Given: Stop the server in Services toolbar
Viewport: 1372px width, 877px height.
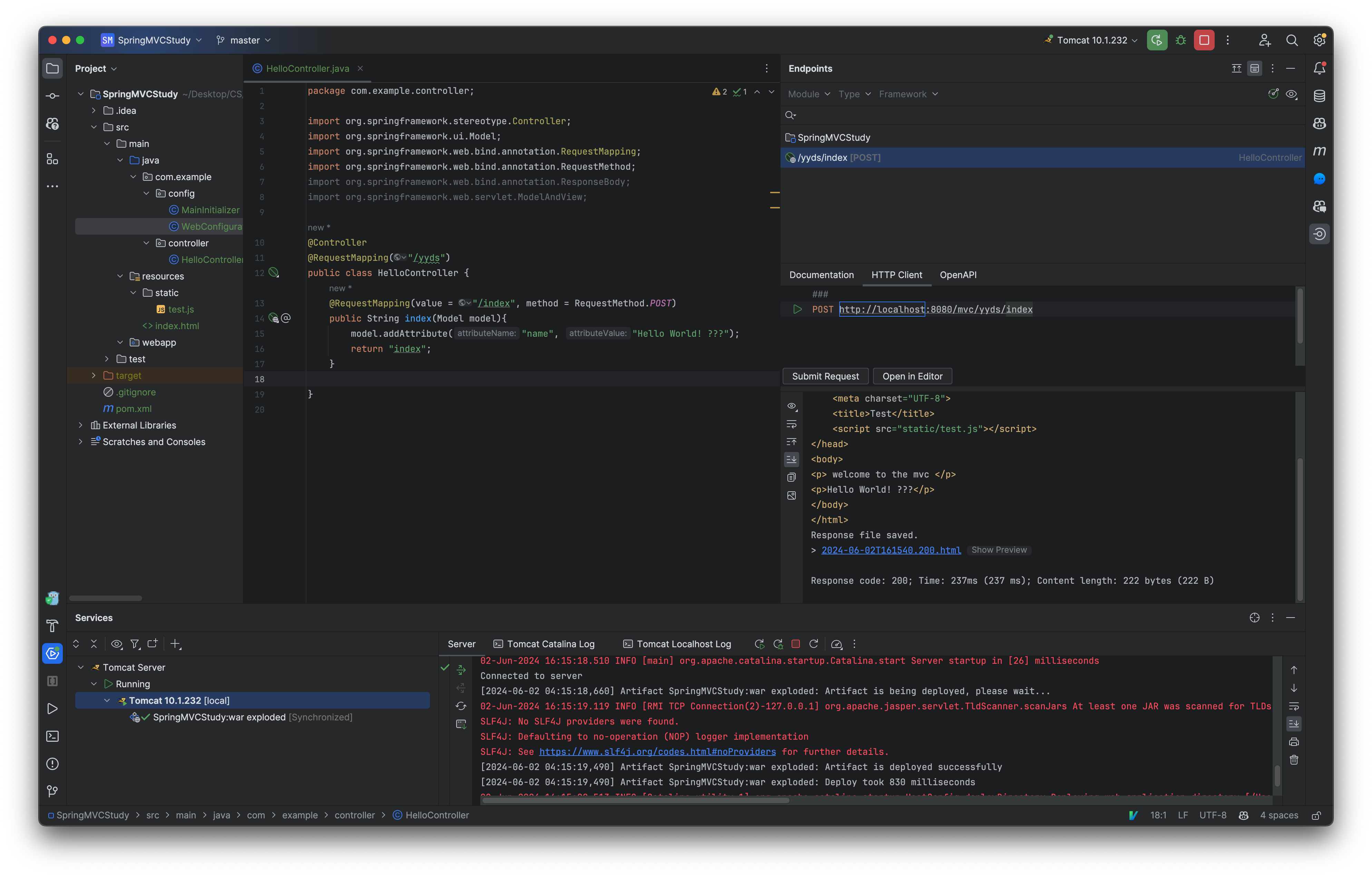Looking at the screenshot, I should click(796, 643).
